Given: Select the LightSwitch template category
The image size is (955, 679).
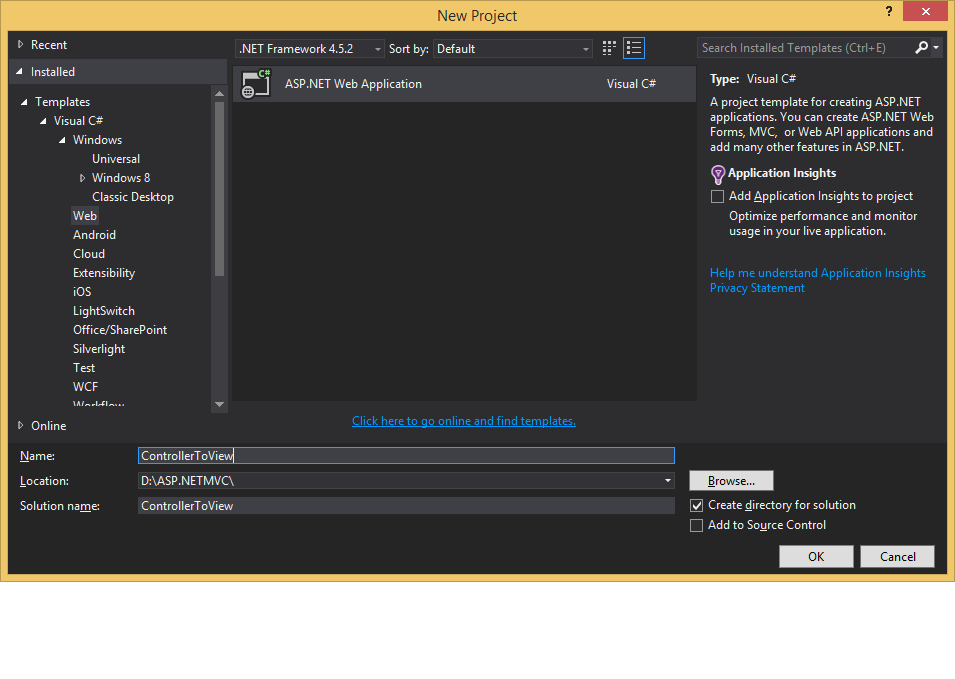Looking at the screenshot, I should click(x=104, y=311).
